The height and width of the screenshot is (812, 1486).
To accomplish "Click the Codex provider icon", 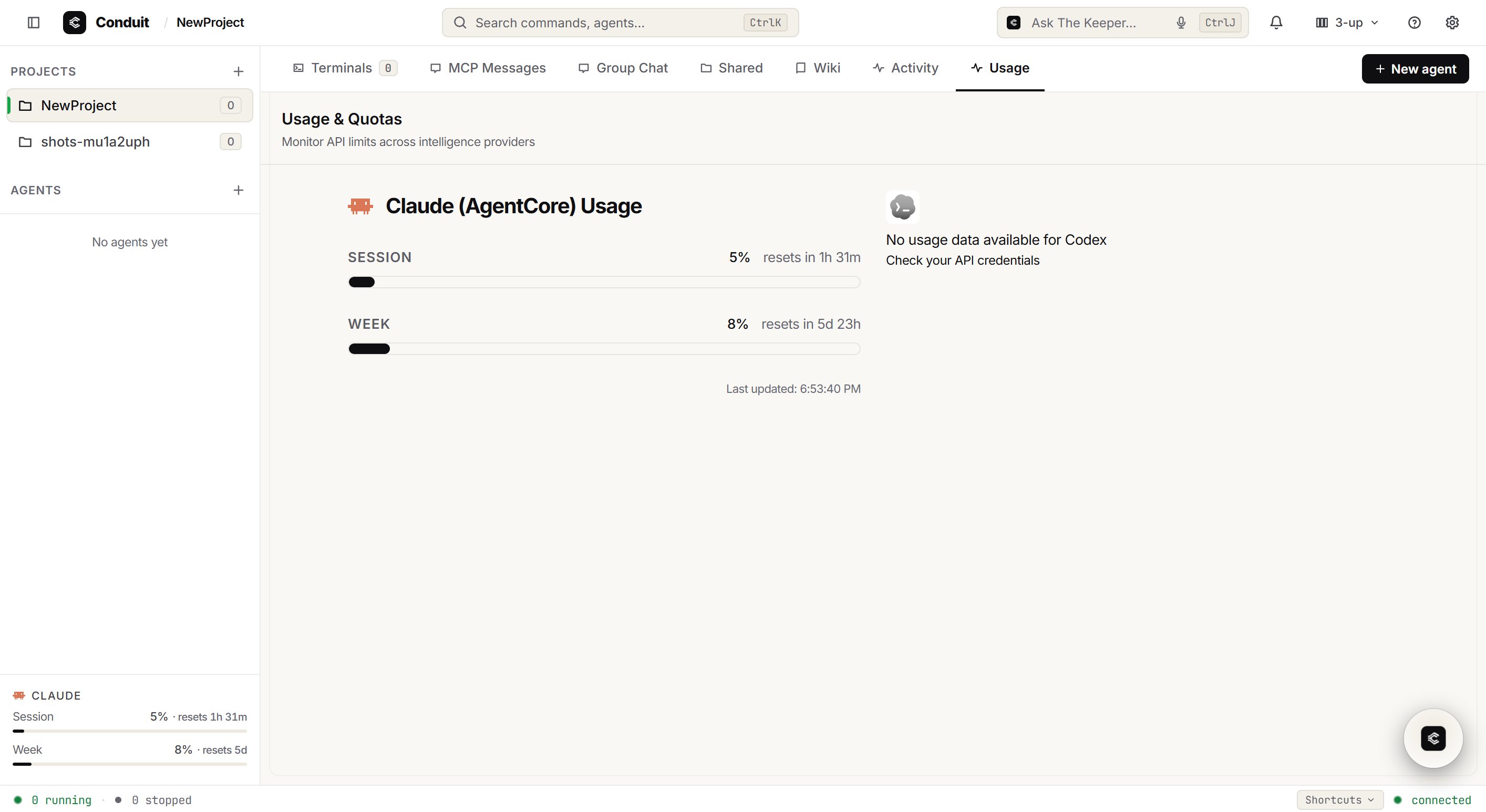I will pyautogui.click(x=902, y=207).
